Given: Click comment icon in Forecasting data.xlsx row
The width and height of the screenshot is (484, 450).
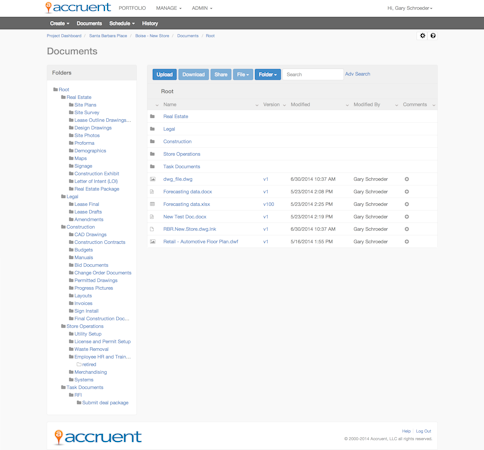Looking at the screenshot, I should 407,204.
